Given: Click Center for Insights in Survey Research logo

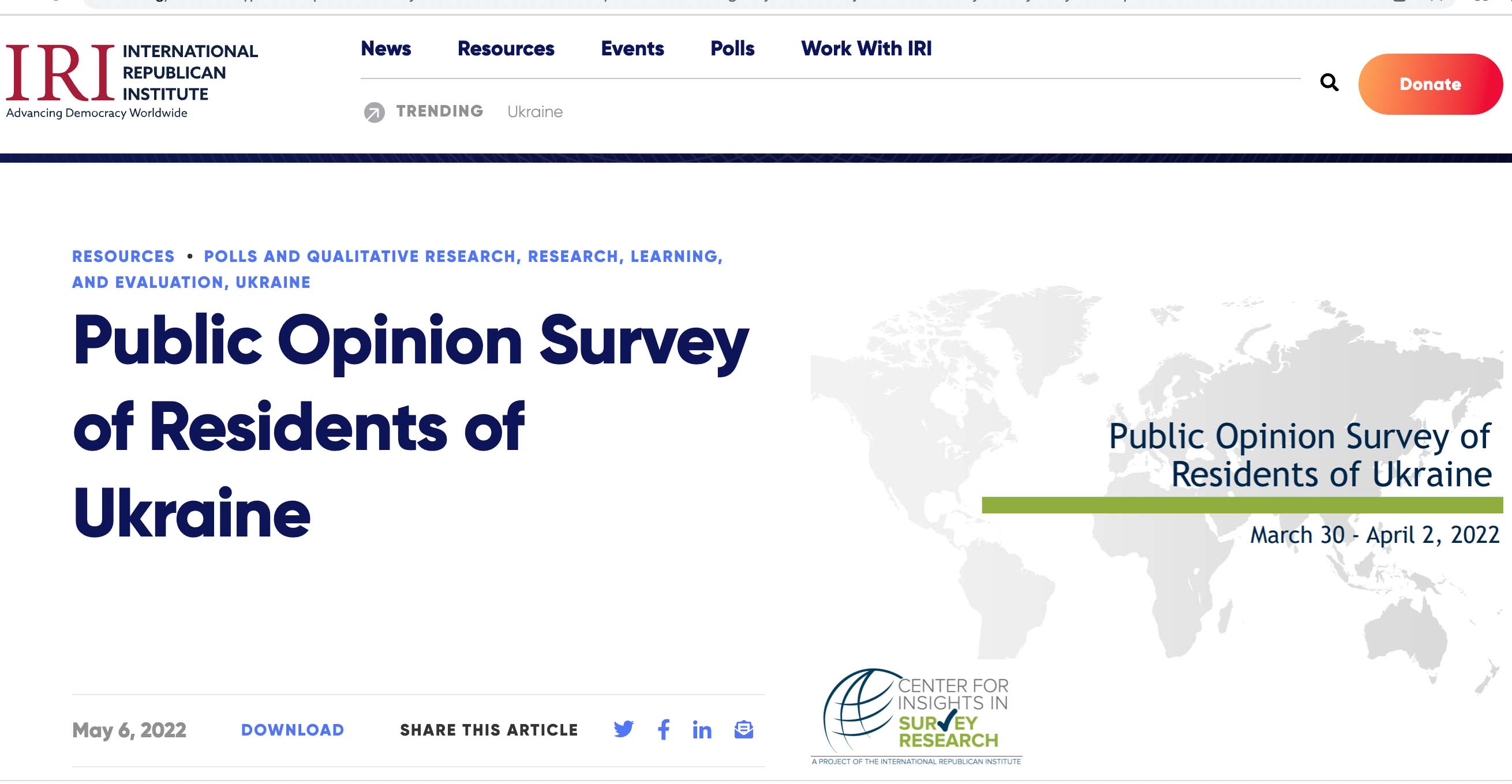Looking at the screenshot, I should (x=916, y=716).
